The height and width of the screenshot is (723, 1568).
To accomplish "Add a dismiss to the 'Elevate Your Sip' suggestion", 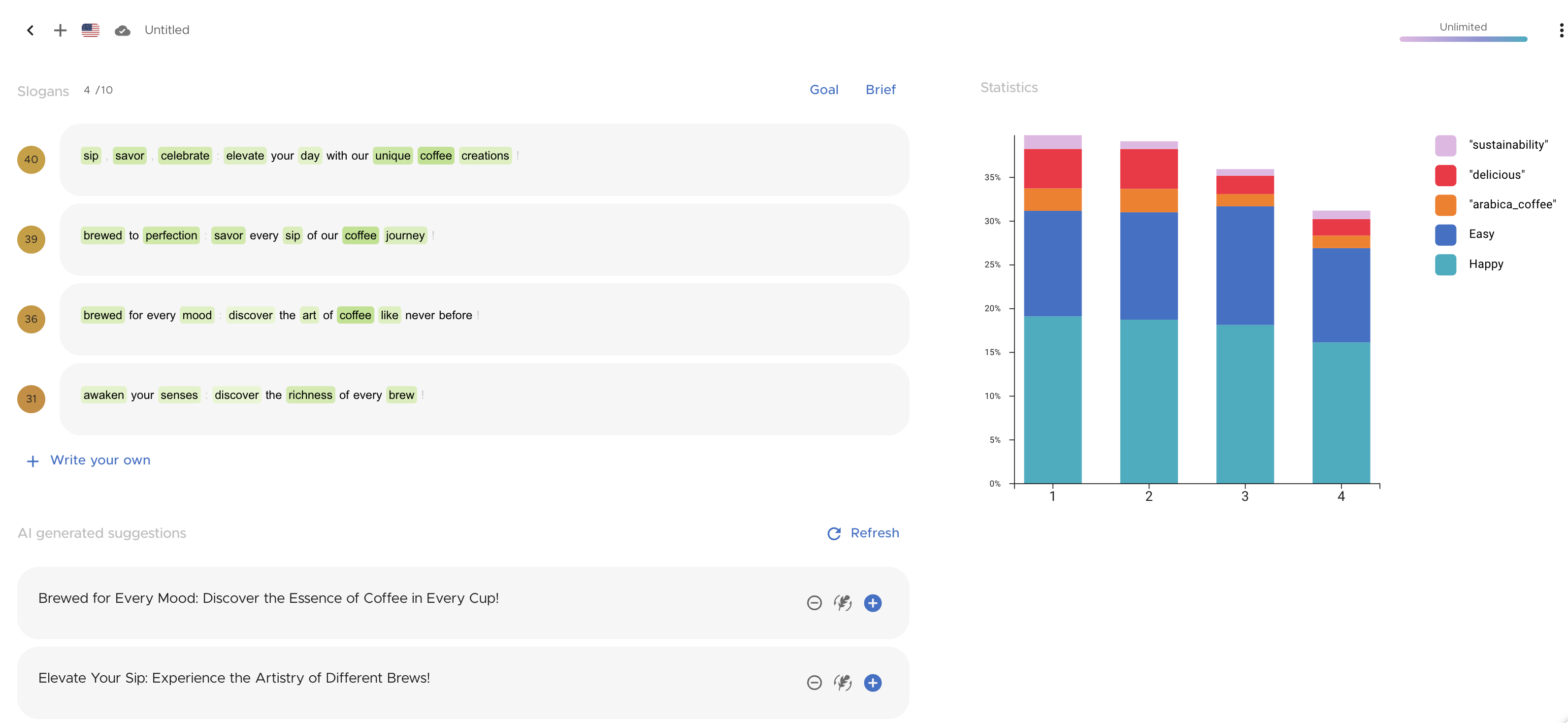I will pyautogui.click(x=814, y=683).
